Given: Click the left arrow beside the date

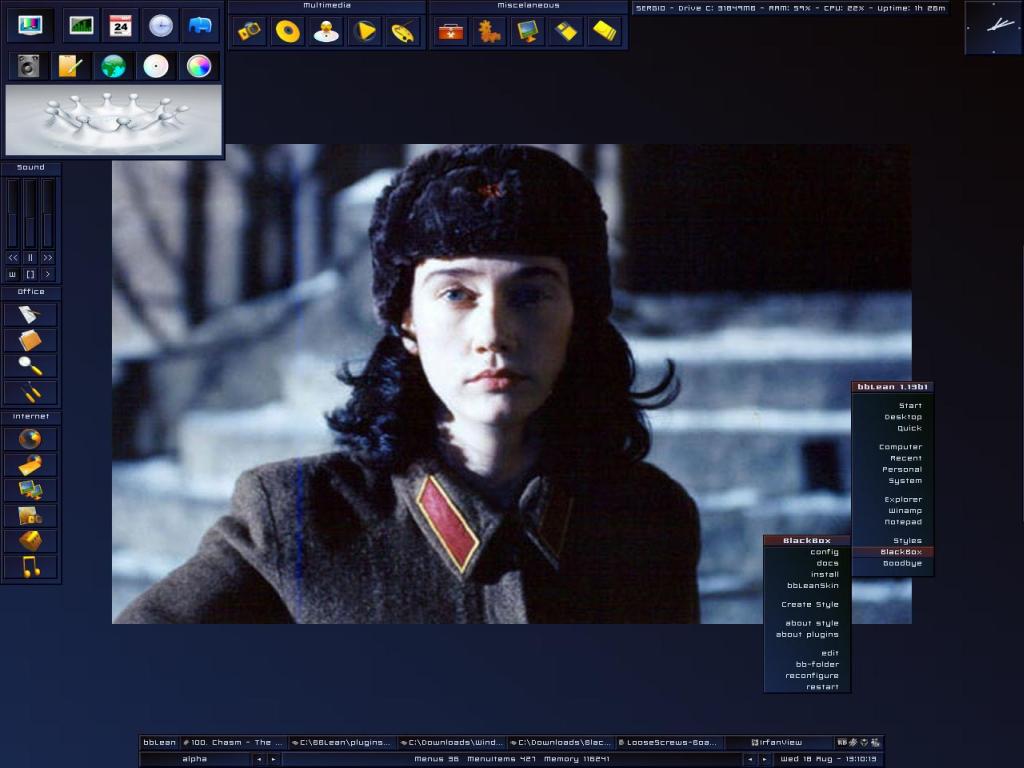Looking at the screenshot, I should pos(750,760).
